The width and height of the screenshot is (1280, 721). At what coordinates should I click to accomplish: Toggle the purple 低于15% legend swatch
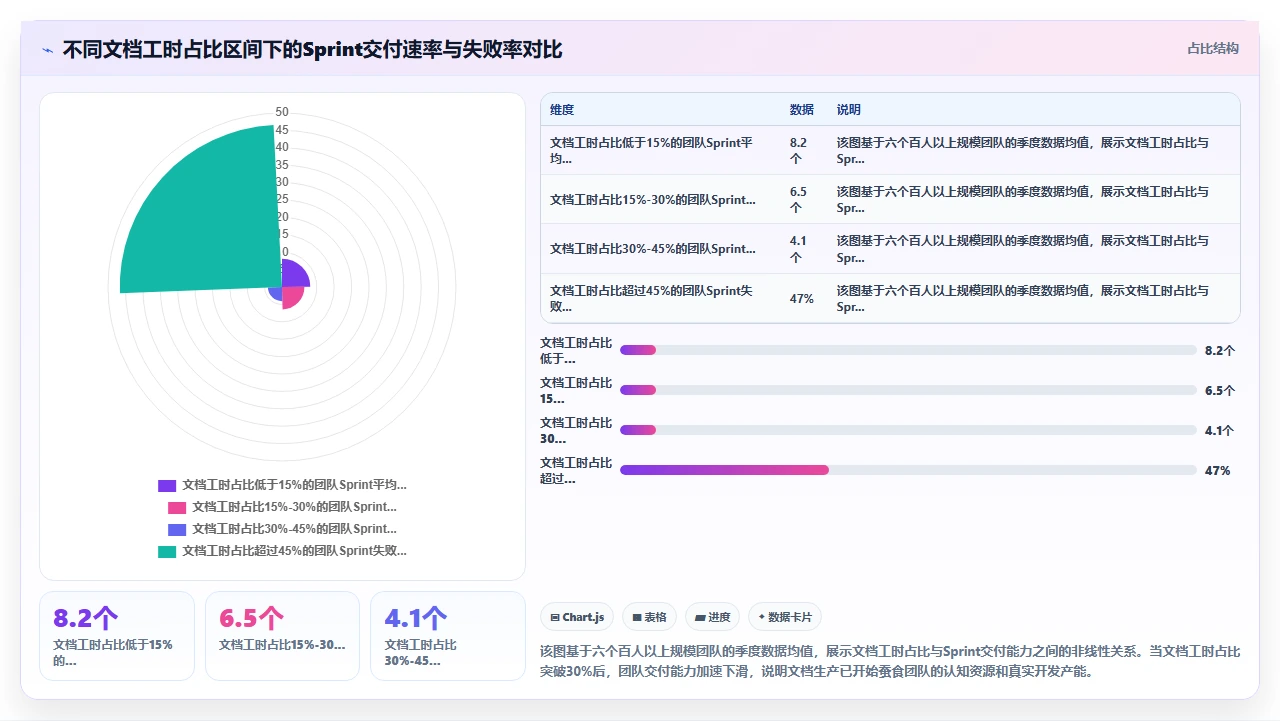[x=167, y=485]
